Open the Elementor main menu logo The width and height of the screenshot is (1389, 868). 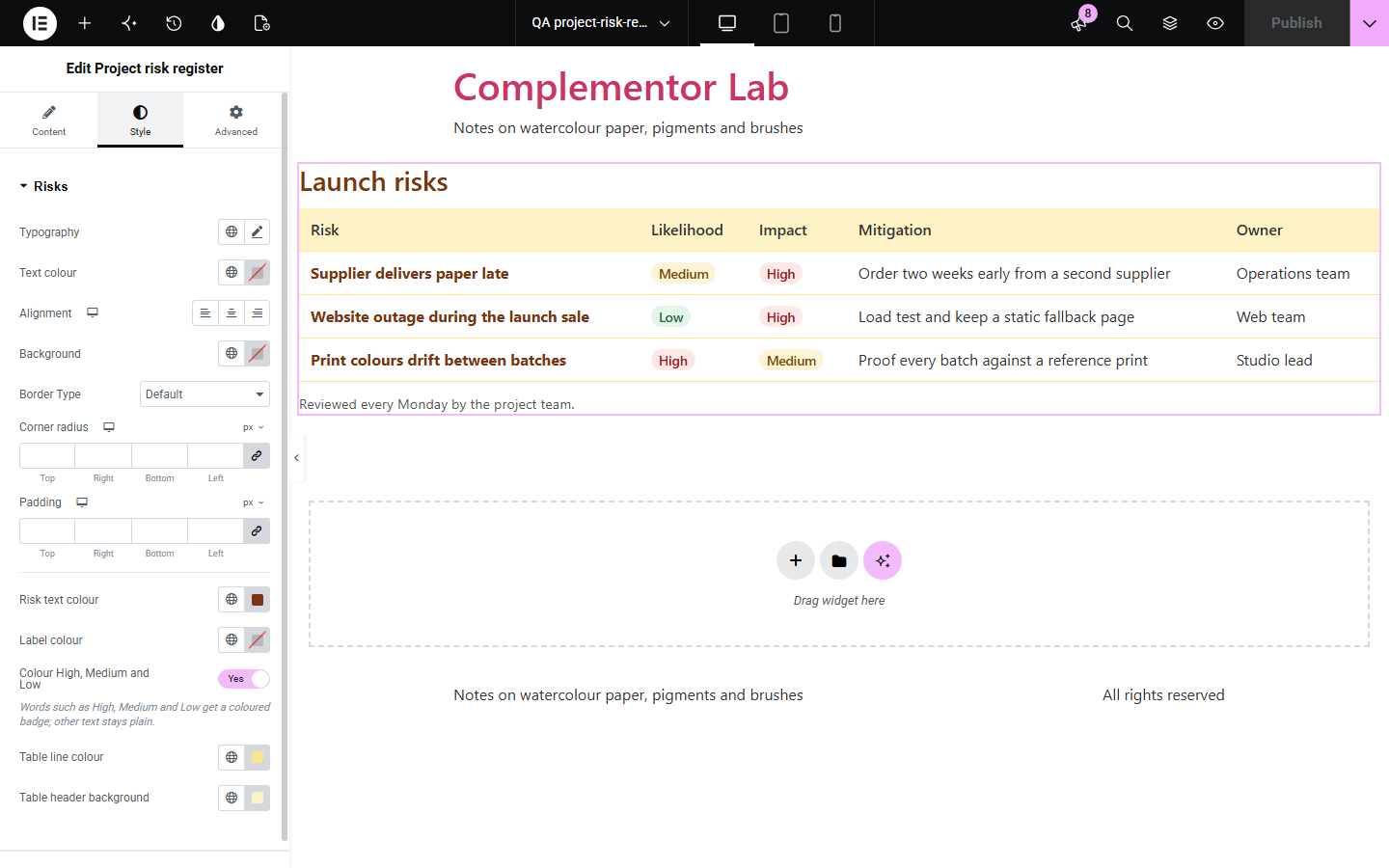(40, 23)
